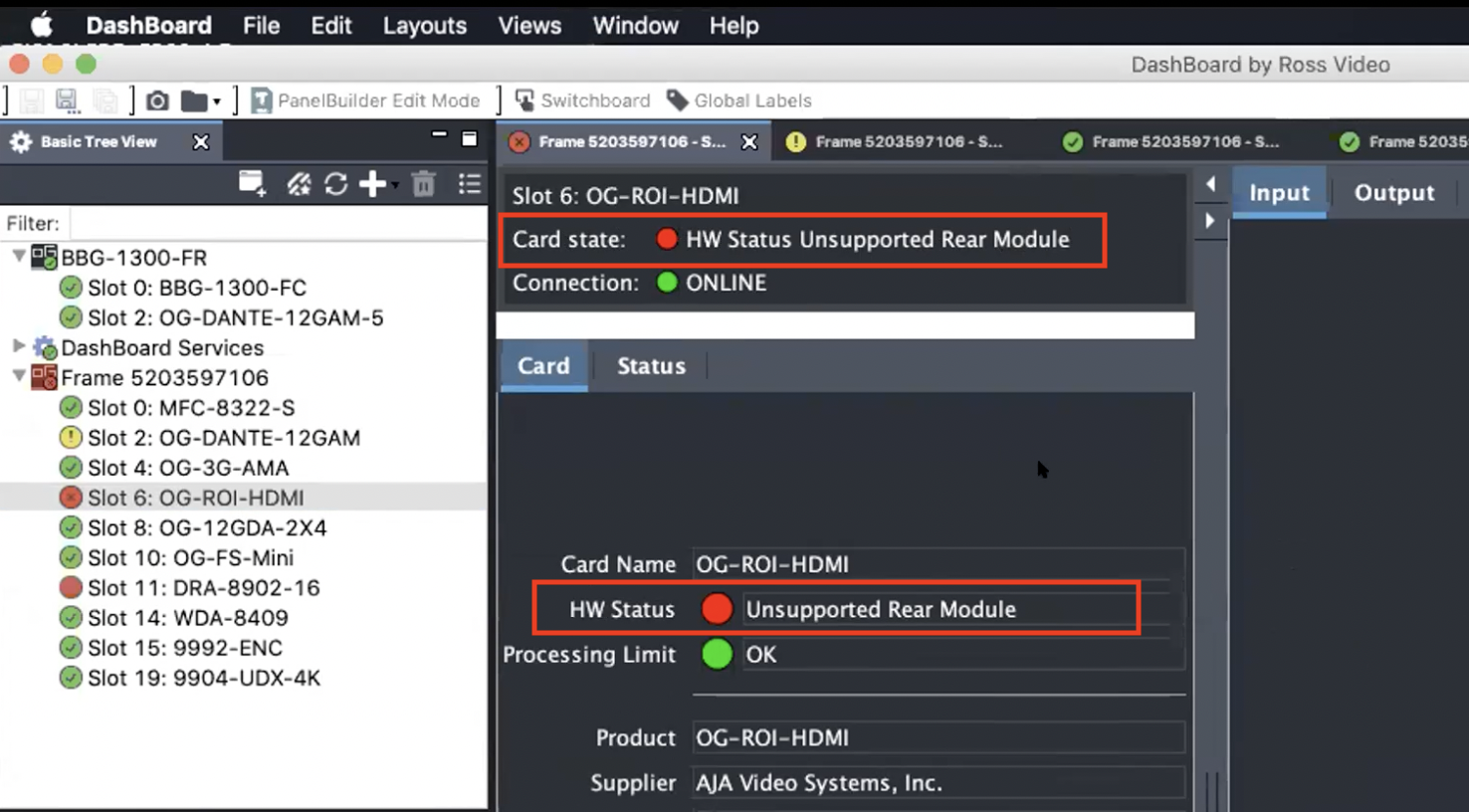This screenshot has width=1469, height=812.
Task: Click the Product field OG-ROI-HDMI
Action: (938, 737)
